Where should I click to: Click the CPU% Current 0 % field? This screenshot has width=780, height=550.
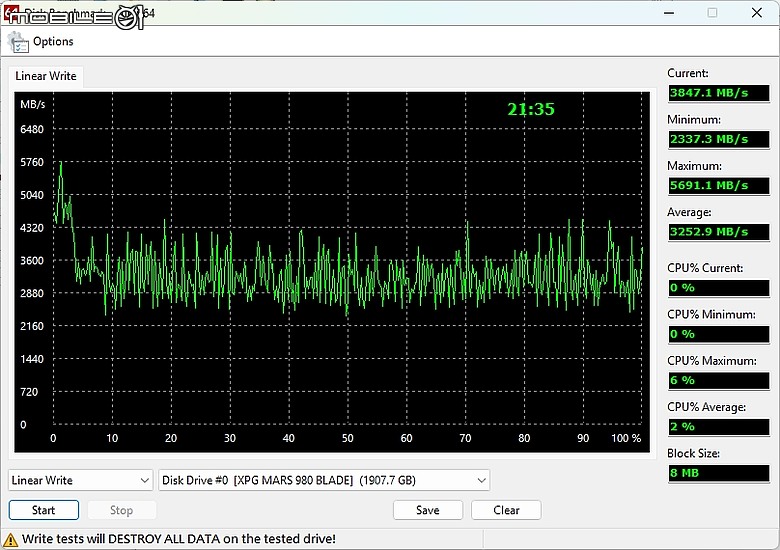(718, 288)
